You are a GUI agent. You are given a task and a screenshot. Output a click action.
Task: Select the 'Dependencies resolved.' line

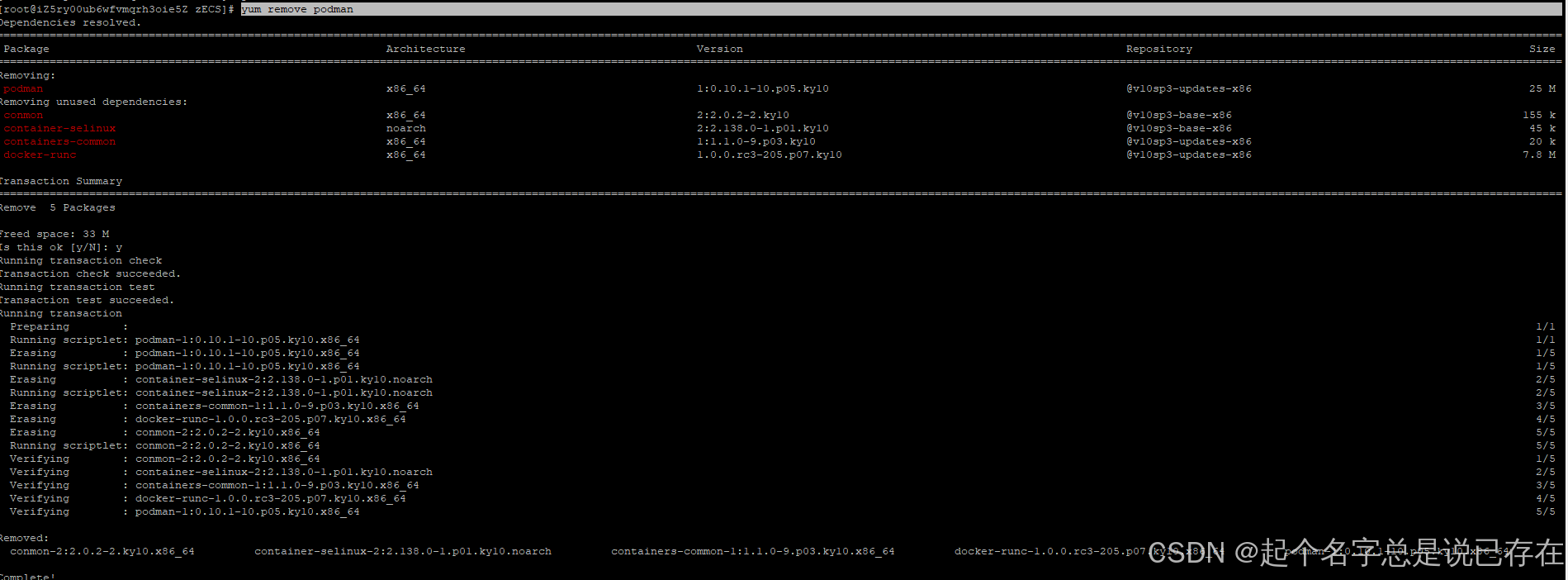(70, 22)
